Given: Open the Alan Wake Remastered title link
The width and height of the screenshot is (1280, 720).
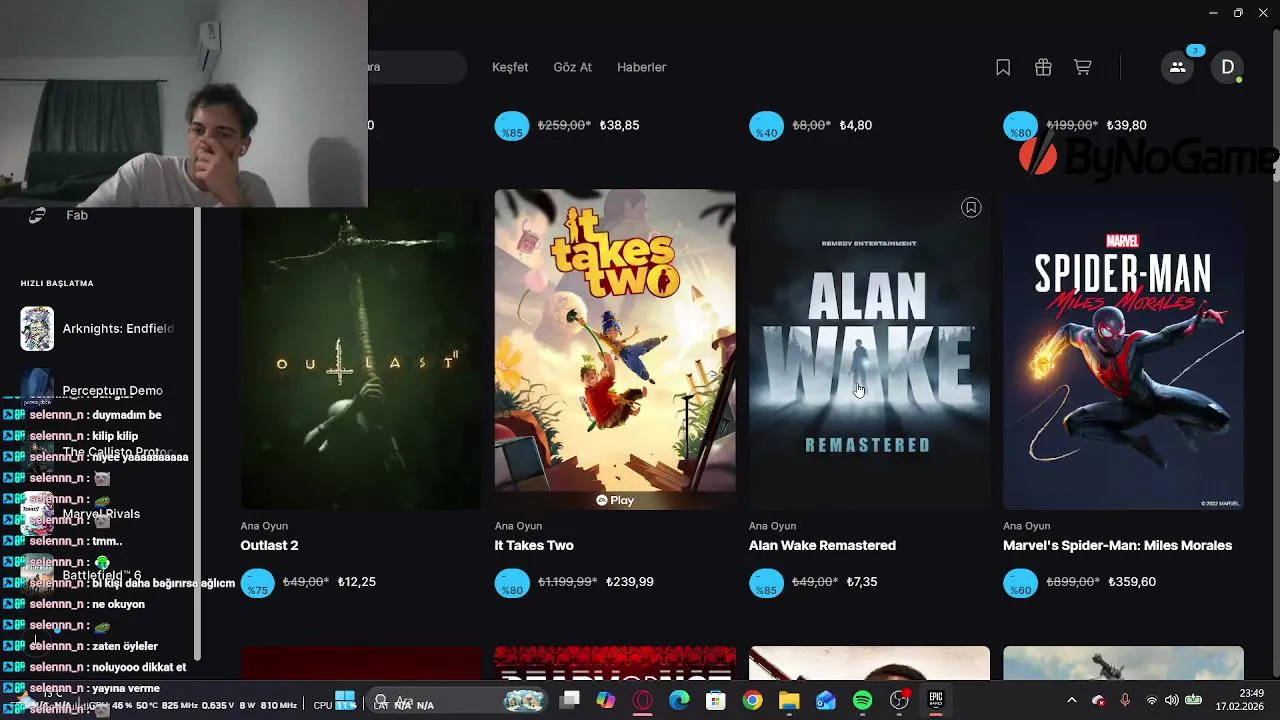Looking at the screenshot, I should pos(822,546).
